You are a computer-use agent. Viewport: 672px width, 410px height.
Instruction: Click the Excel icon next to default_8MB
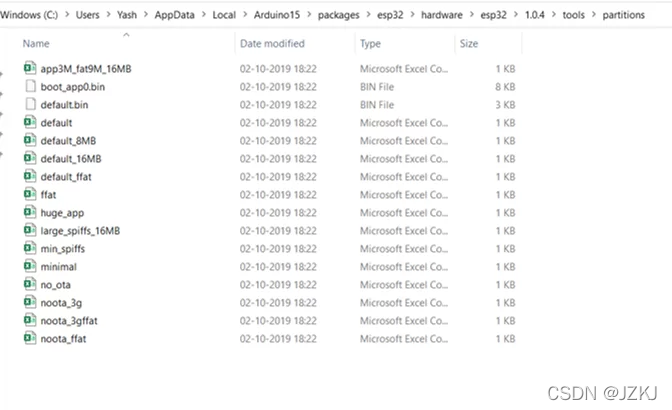tap(30, 140)
